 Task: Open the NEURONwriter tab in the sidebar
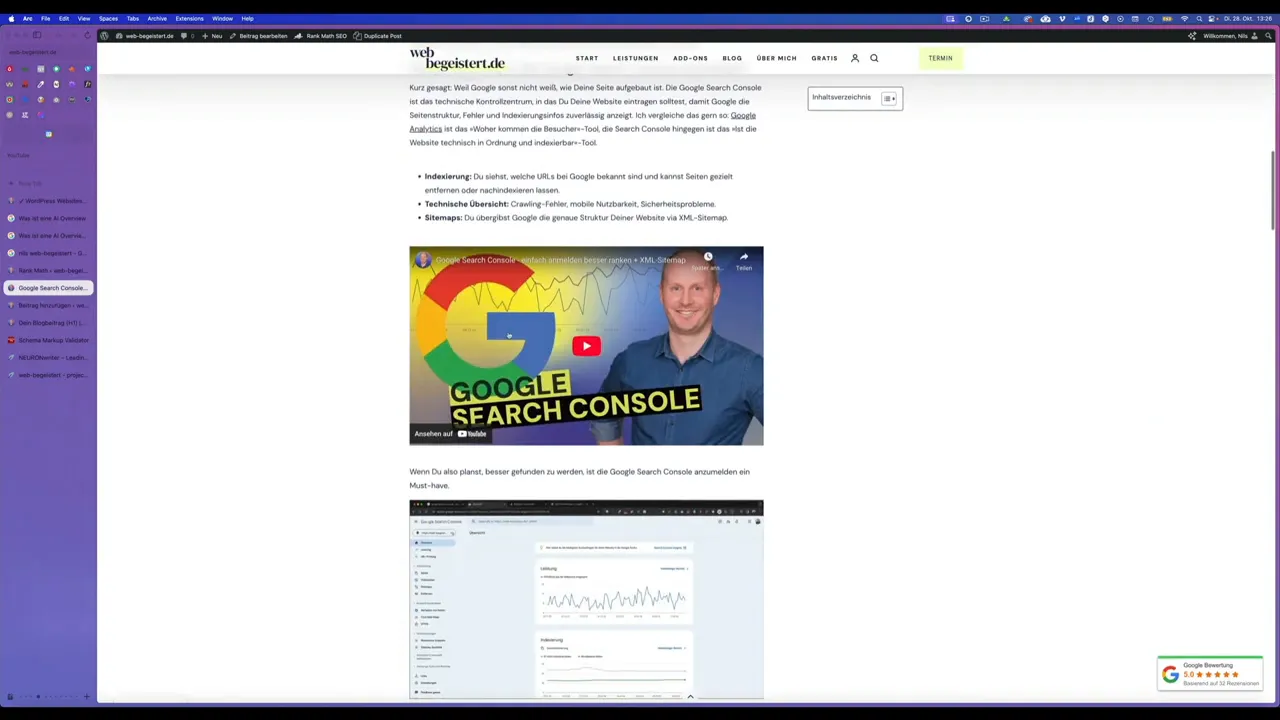pyautogui.click(x=52, y=357)
